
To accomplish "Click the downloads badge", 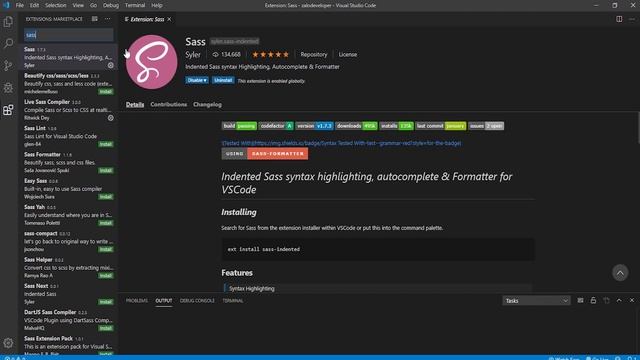I will [356, 126].
